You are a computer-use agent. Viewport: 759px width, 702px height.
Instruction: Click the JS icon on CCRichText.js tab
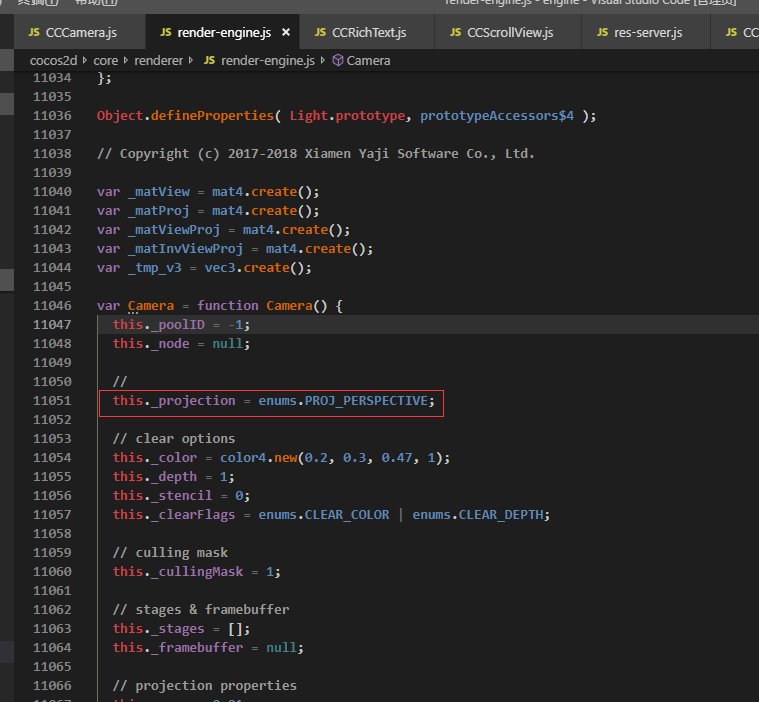click(320, 33)
